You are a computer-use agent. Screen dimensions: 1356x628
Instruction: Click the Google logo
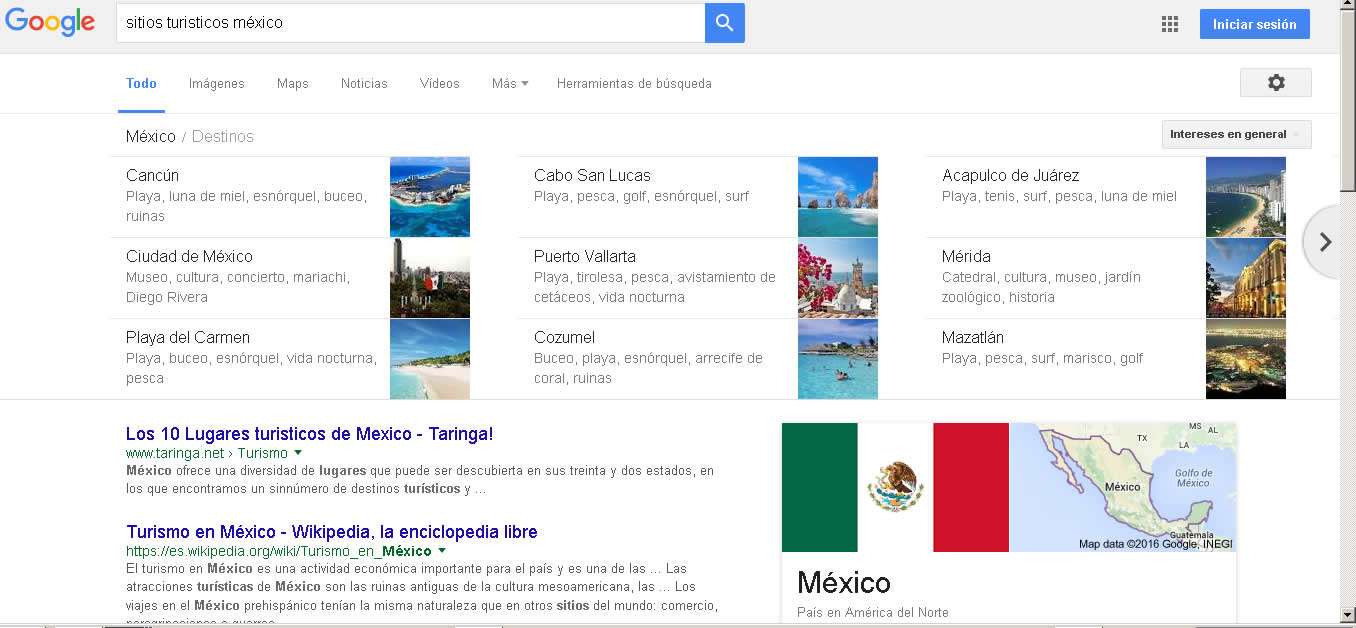pos(50,22)
